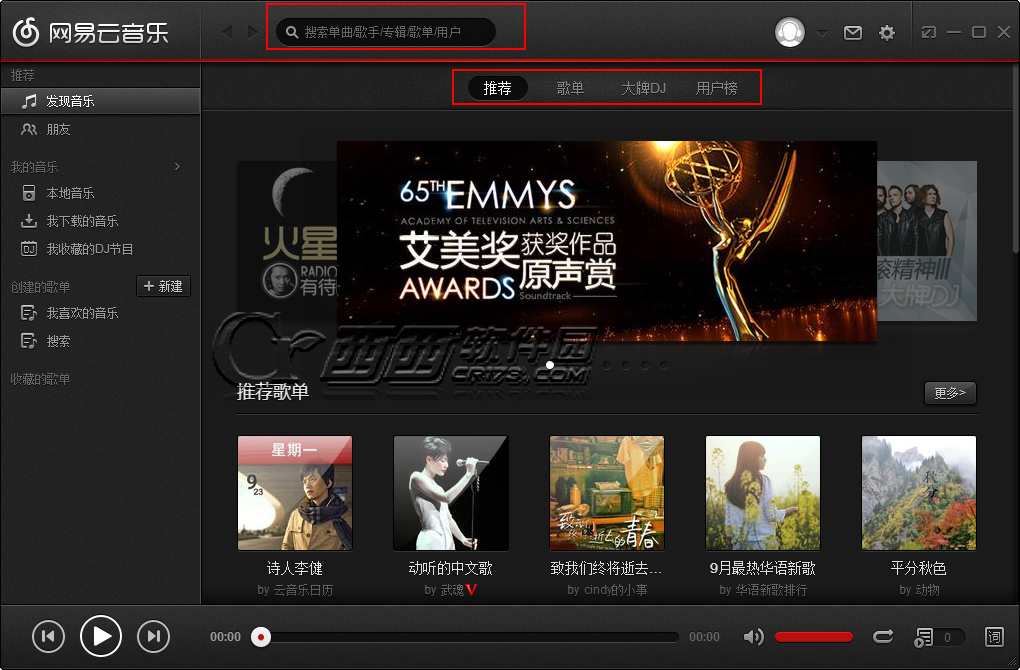Switch to the 大牌DJ tab
Viewport: 1020px width, 670px height.
point(643,88)
